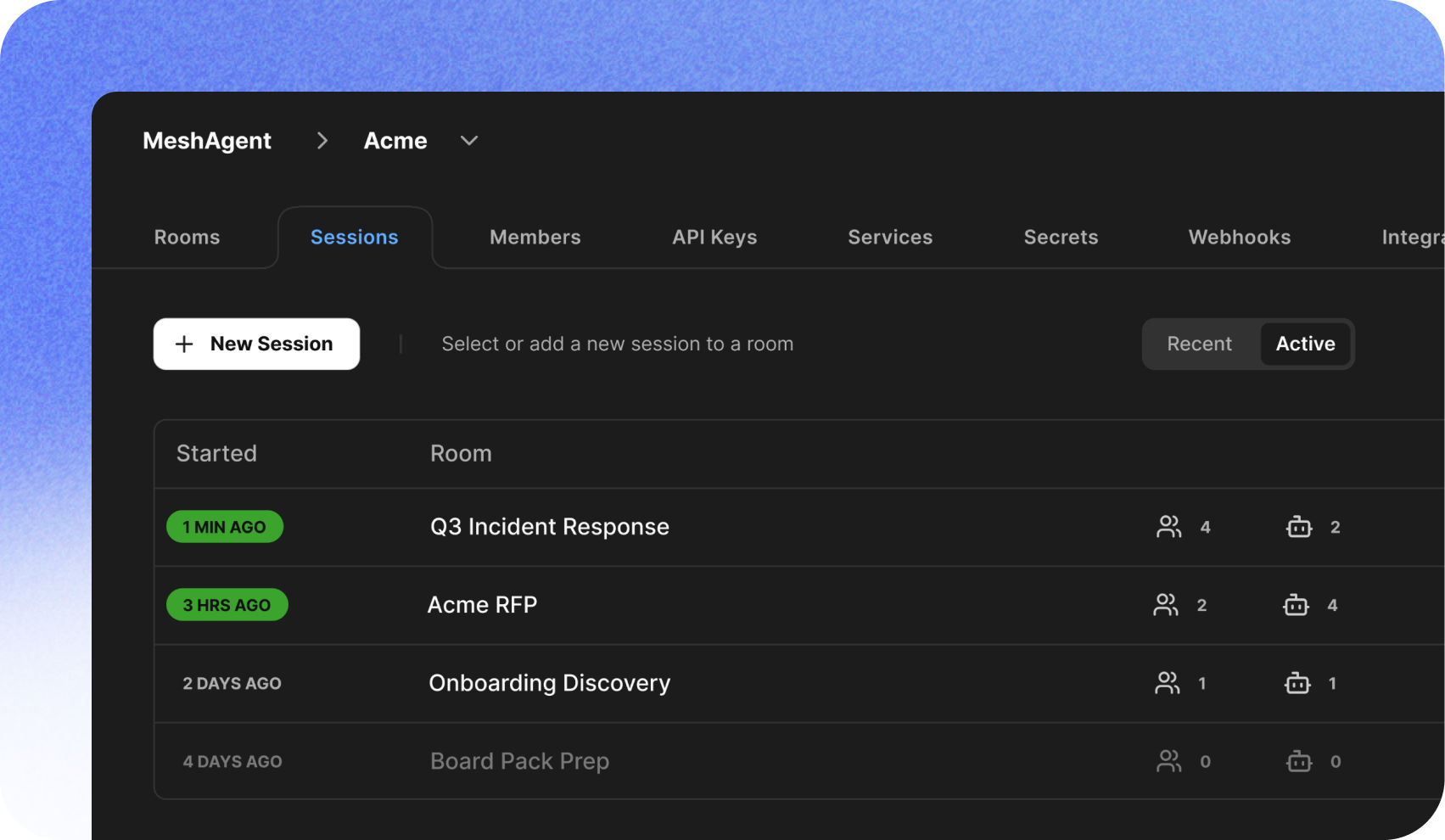Open the Sessions tab
The image size is (1445, 840).
[x=355, y=238]
